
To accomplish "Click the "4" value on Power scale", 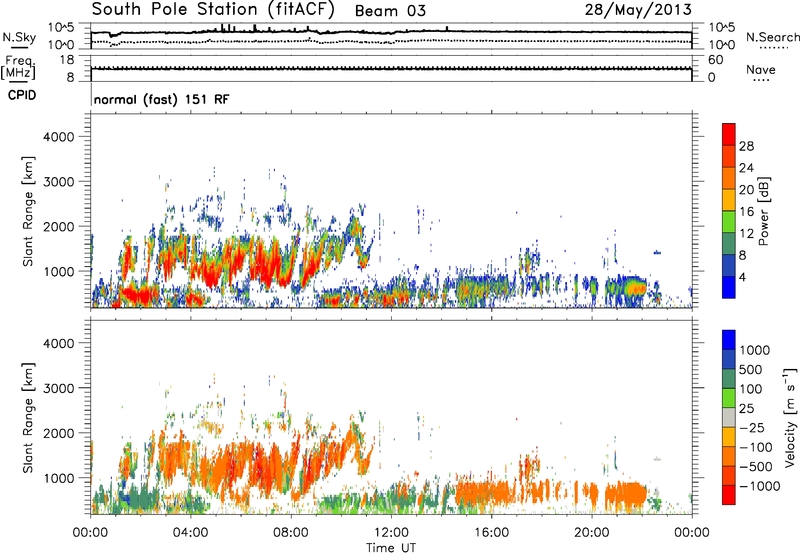I will (743, 277).
